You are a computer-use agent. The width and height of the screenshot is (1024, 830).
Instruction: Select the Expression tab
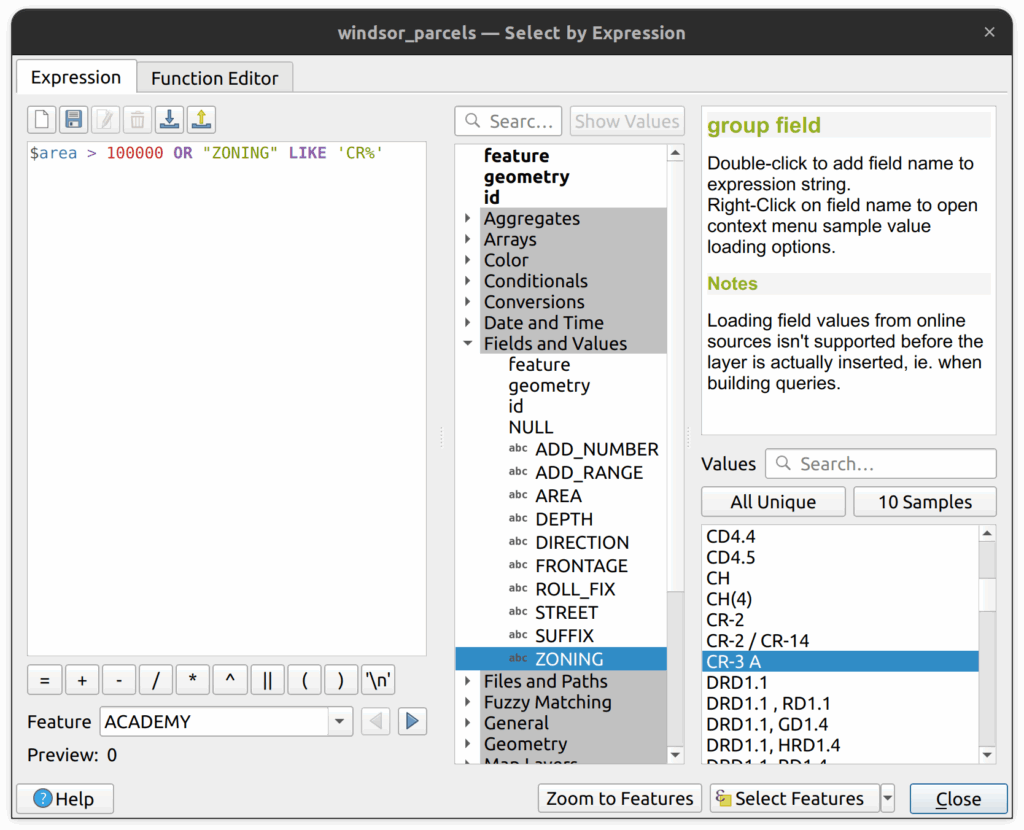click(x=76, y=78)
